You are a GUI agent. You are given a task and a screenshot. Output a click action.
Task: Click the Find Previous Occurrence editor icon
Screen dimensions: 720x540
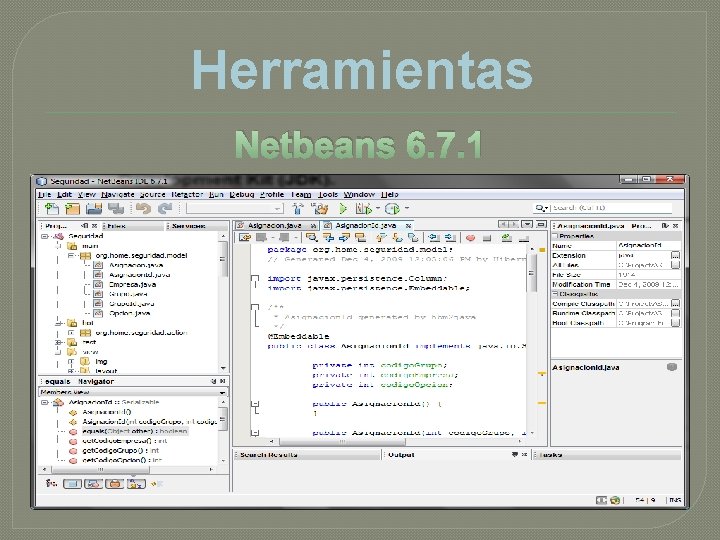coord(328,237)
